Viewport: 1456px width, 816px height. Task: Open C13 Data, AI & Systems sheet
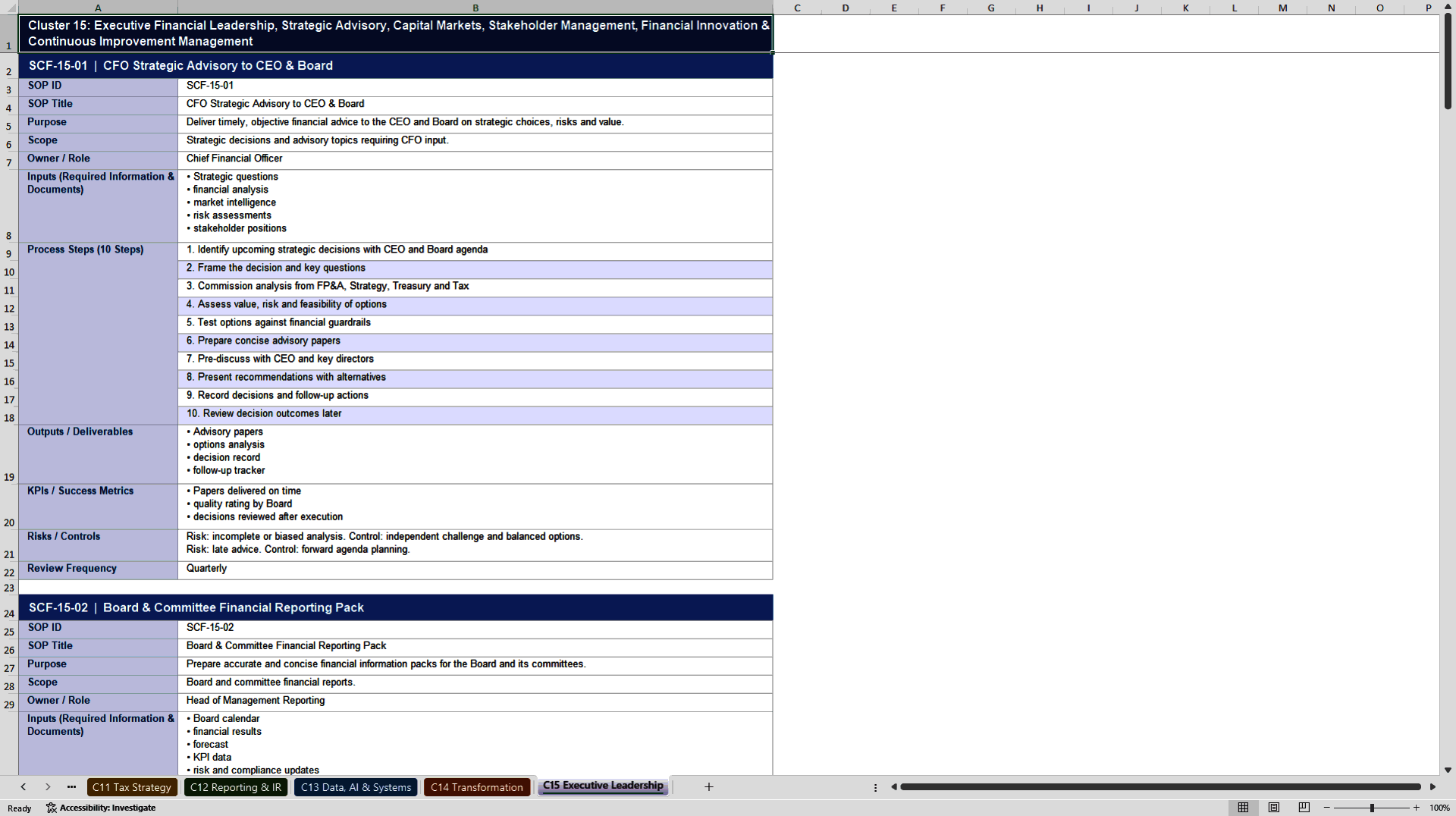(x=356, y=787)
